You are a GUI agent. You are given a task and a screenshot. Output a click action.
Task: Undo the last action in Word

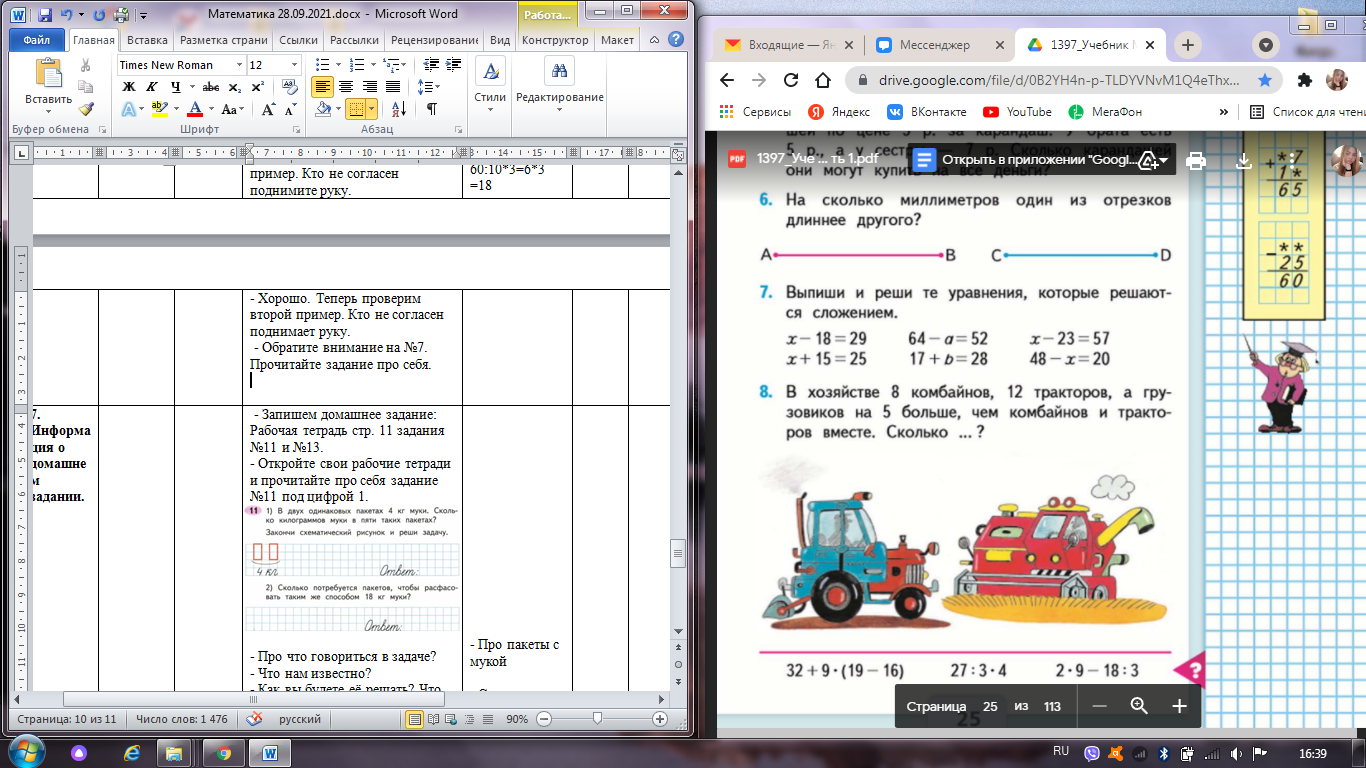coord(68,15)
